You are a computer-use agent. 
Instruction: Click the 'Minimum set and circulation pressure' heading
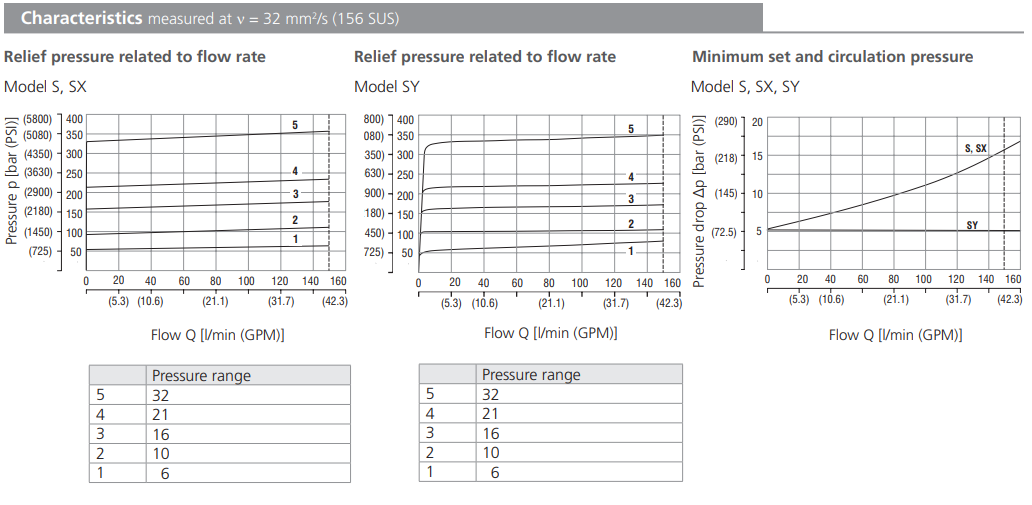click(x=832, y=57)
